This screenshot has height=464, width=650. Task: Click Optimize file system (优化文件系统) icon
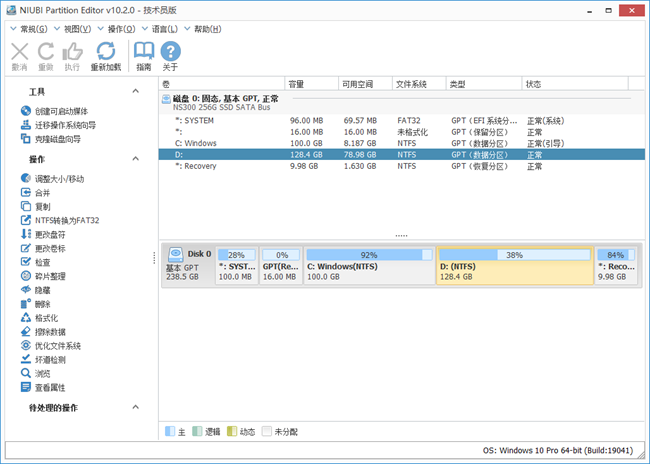[x=26, y=345]
